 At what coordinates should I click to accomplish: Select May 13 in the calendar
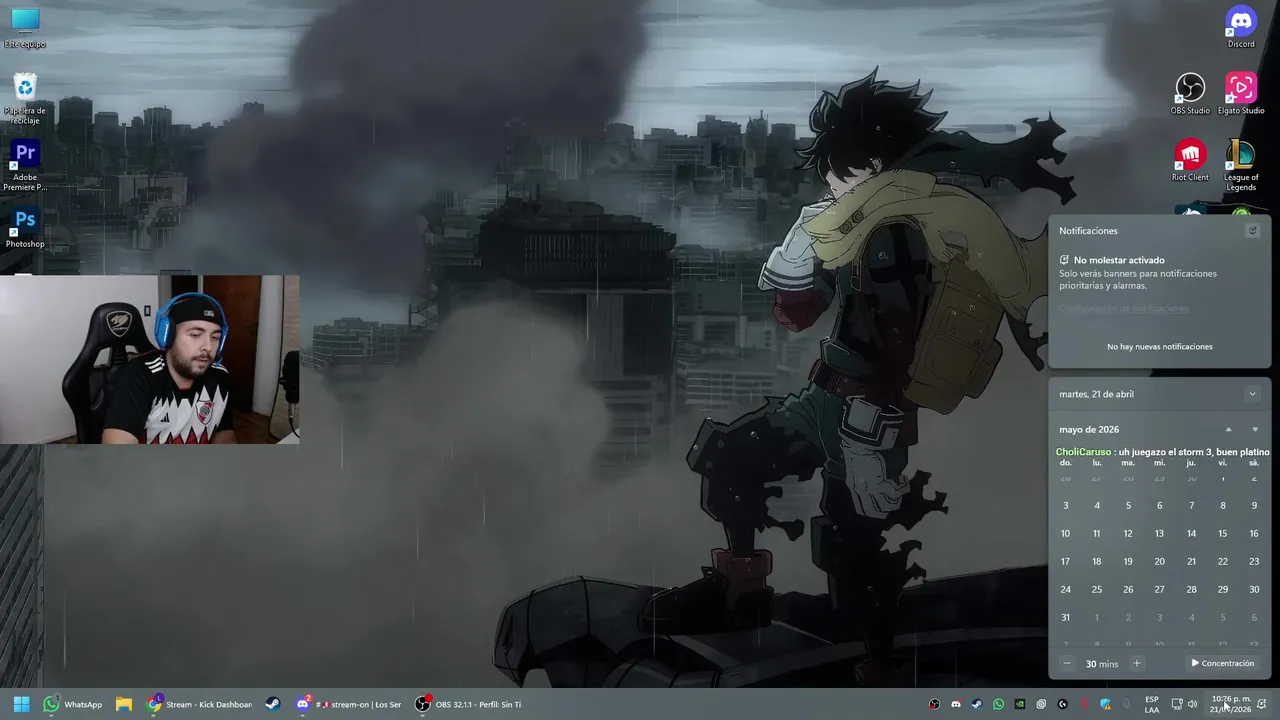pyautogui.click(x=1159, y=534)
